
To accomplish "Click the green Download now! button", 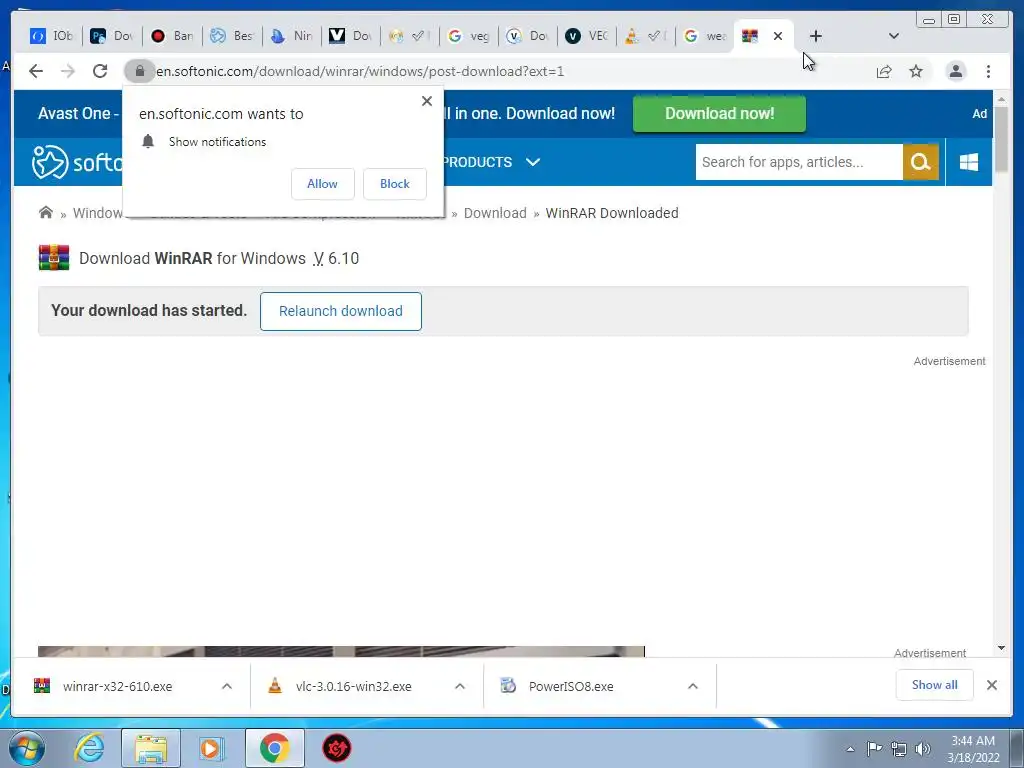I will coord(719,114).
